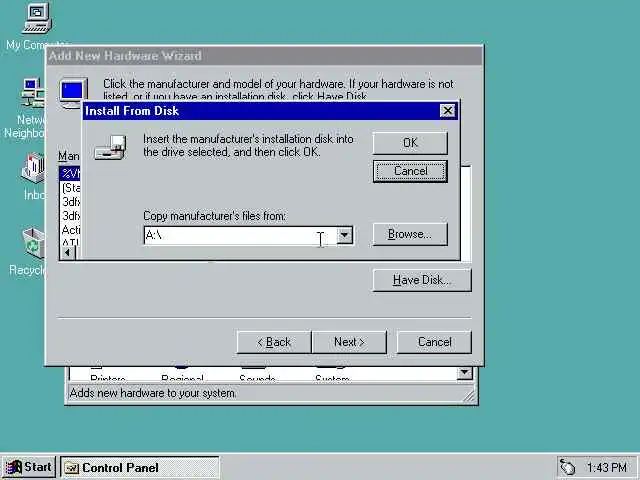Screen dimensions: 640x480
Task: Click the Control Panel taskbar button
Action: [140, 467]
